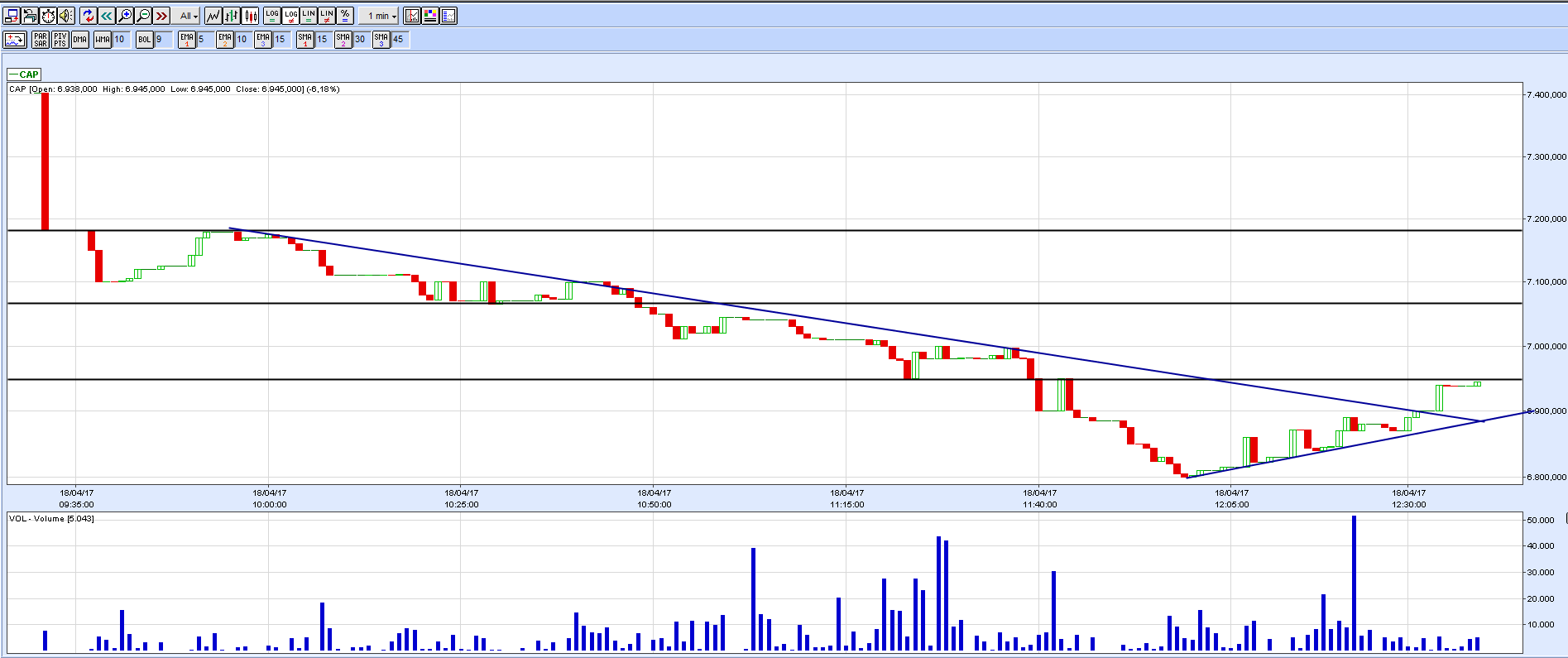Shift chart back with green double-left arrows
1568x658 pixels.
(x=107, y=16)
